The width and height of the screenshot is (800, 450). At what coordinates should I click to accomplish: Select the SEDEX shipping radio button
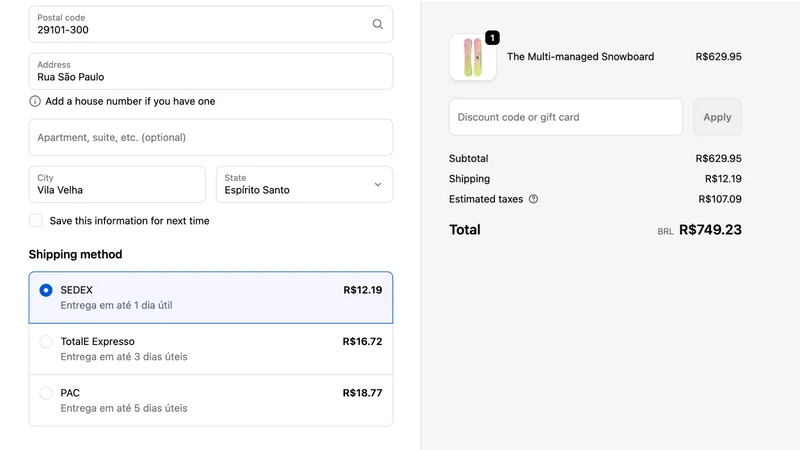[46, 290]
